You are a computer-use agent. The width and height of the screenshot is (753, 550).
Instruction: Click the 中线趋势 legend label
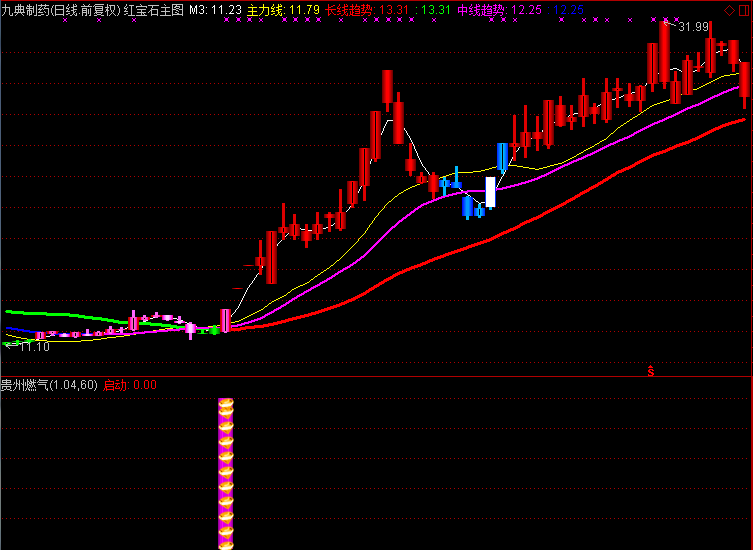(480, 10)
